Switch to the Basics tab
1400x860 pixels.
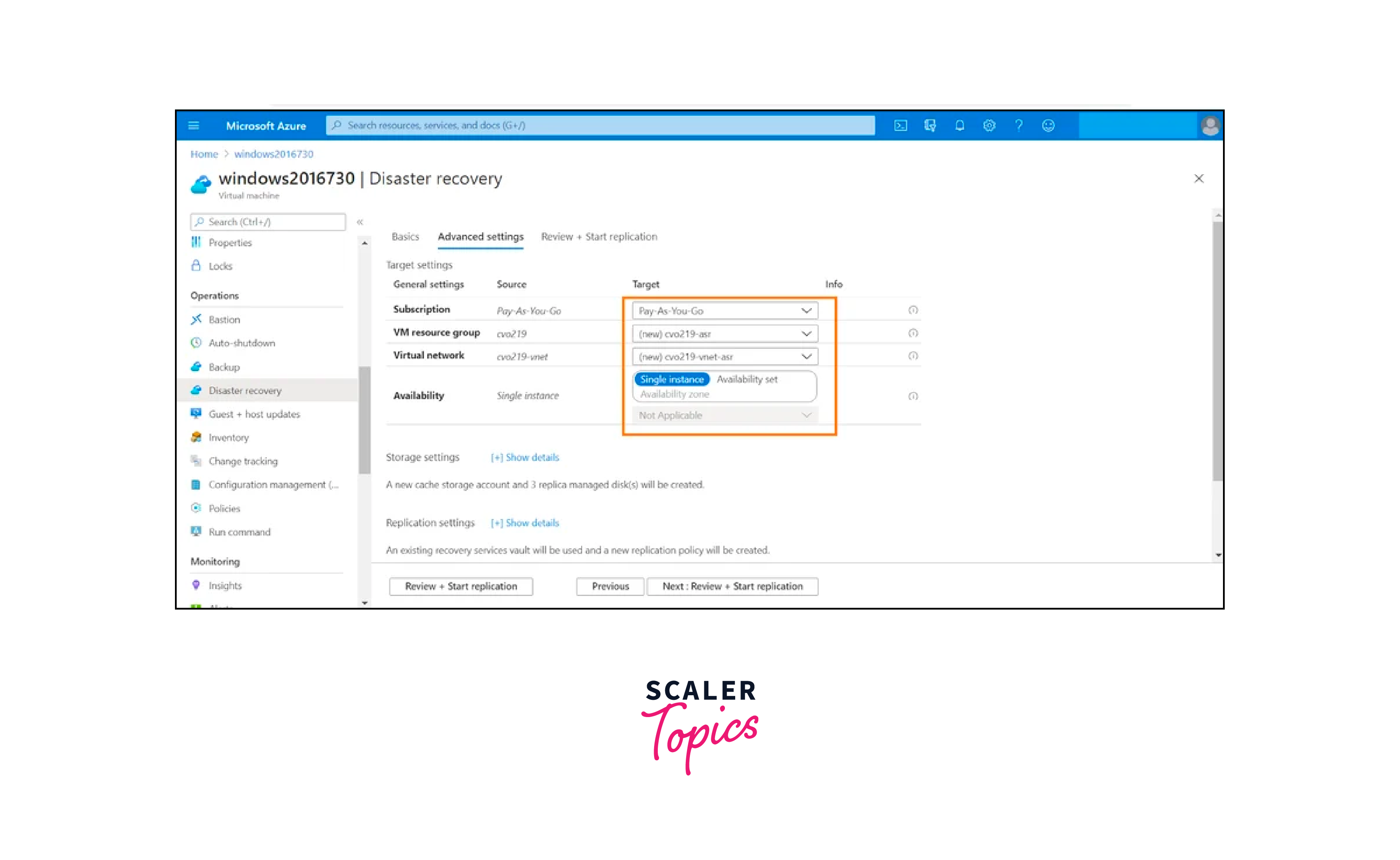pyautogui.click(x=405, y=236)
